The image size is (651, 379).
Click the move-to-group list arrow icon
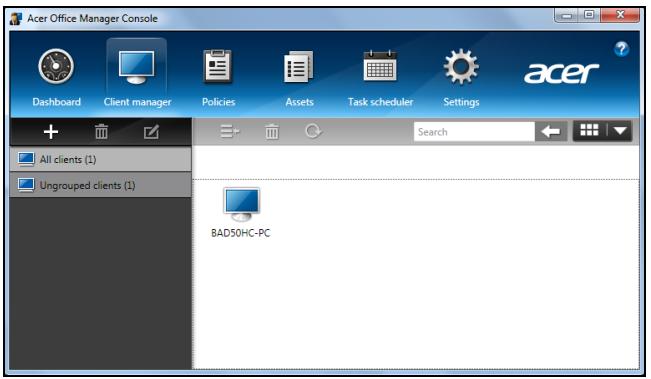[230, 132]
